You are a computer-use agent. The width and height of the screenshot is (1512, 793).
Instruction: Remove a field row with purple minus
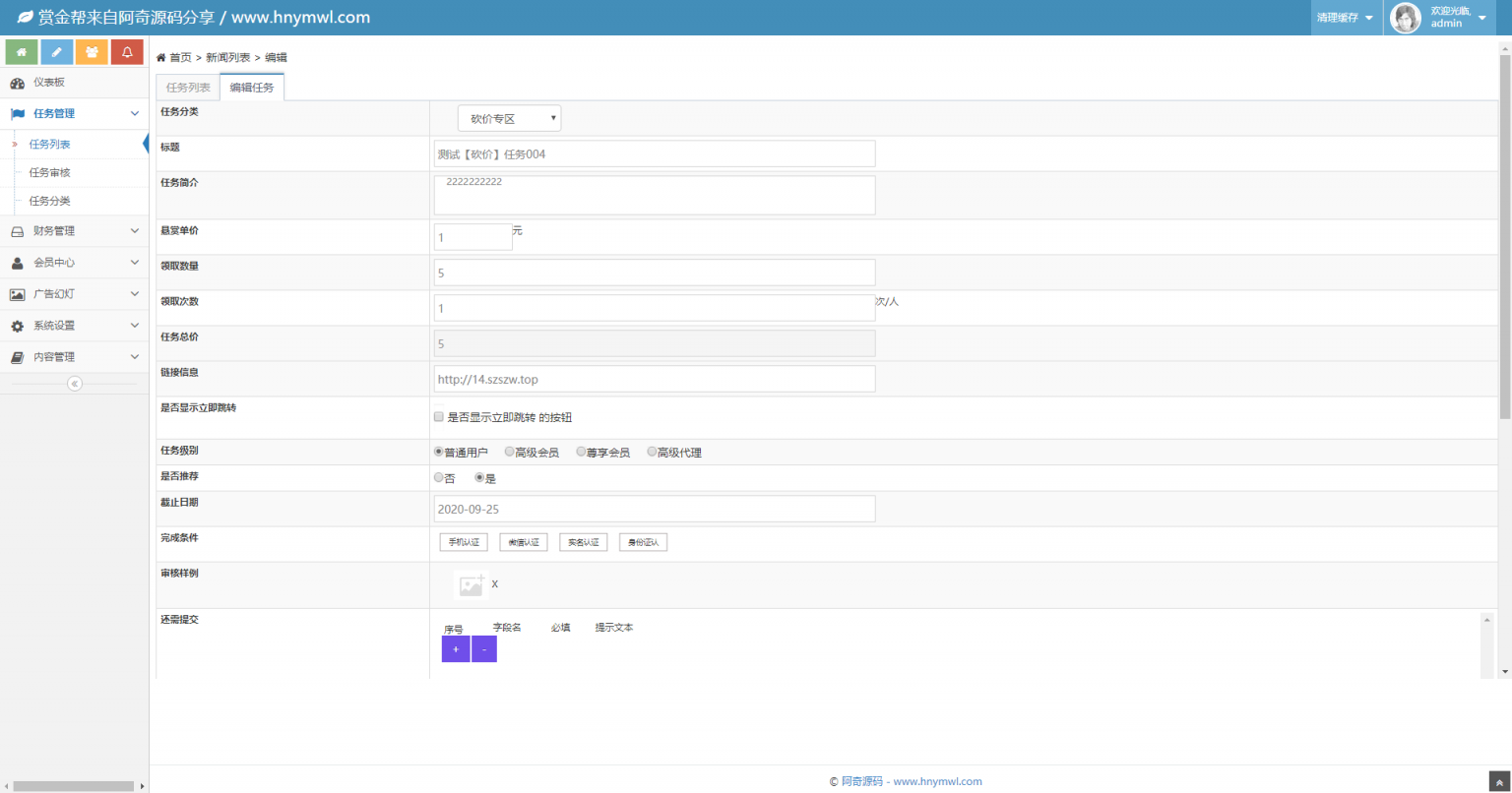[x=484, y=649]
